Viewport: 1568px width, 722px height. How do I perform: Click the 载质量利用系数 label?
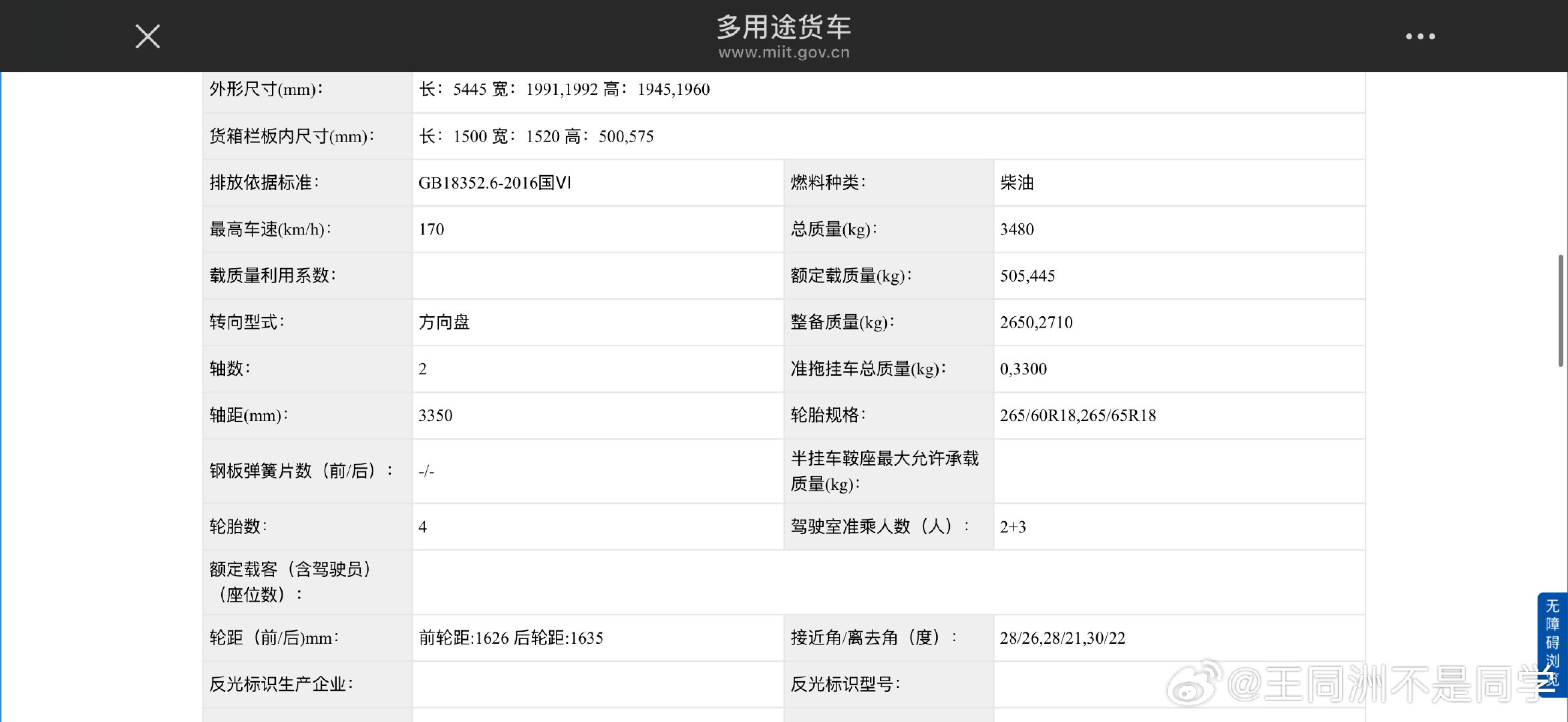[x=273, y=275]
